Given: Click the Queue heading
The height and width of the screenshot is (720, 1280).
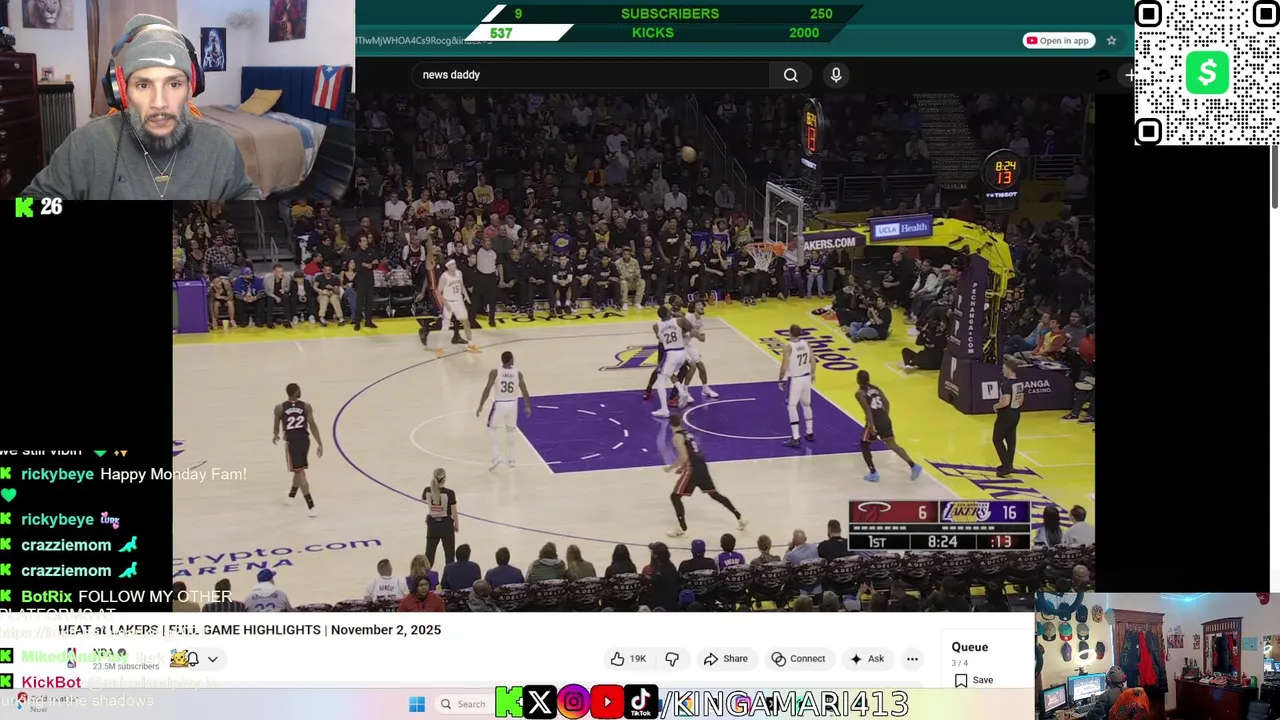Looking at the screenshot, I should click(x=970, y=647).
